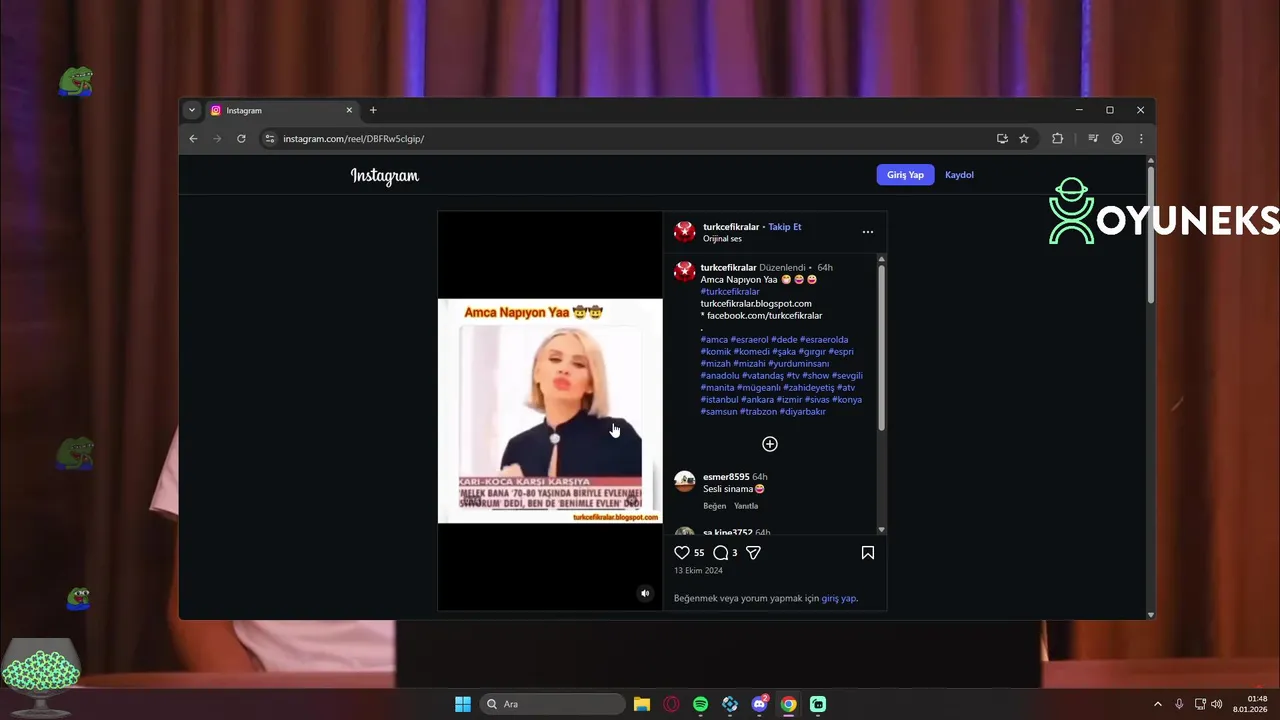Click the reel video thumbnail

(x=550, y=411)
